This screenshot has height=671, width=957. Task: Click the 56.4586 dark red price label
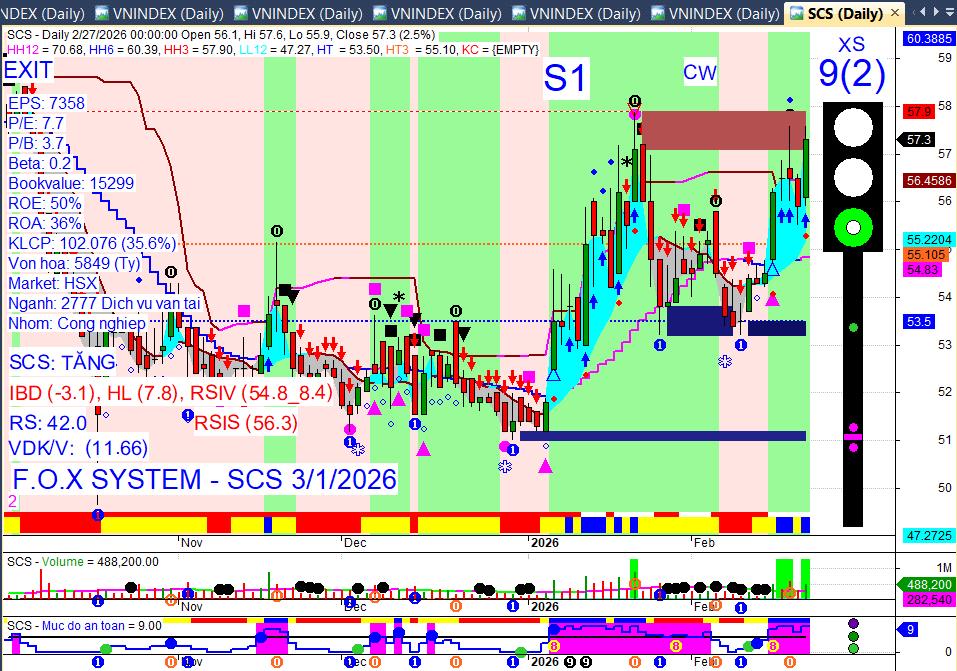929,180
